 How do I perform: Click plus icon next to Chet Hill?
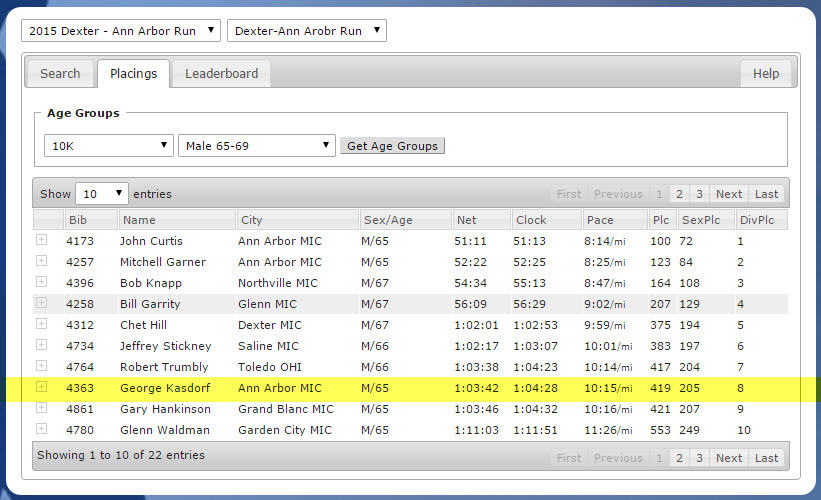pos(41,324)
